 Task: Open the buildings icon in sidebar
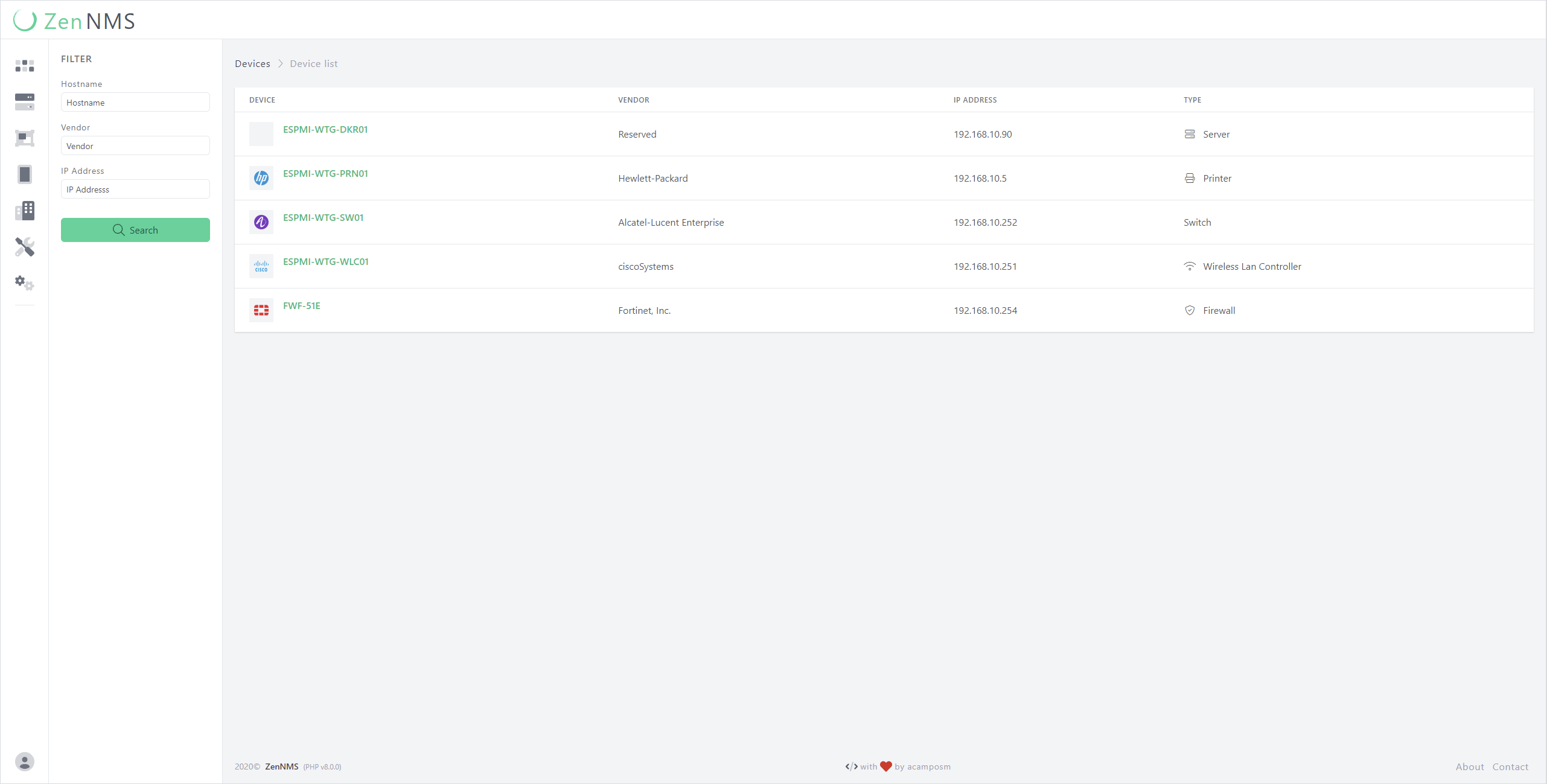click(x=25, y=211)
